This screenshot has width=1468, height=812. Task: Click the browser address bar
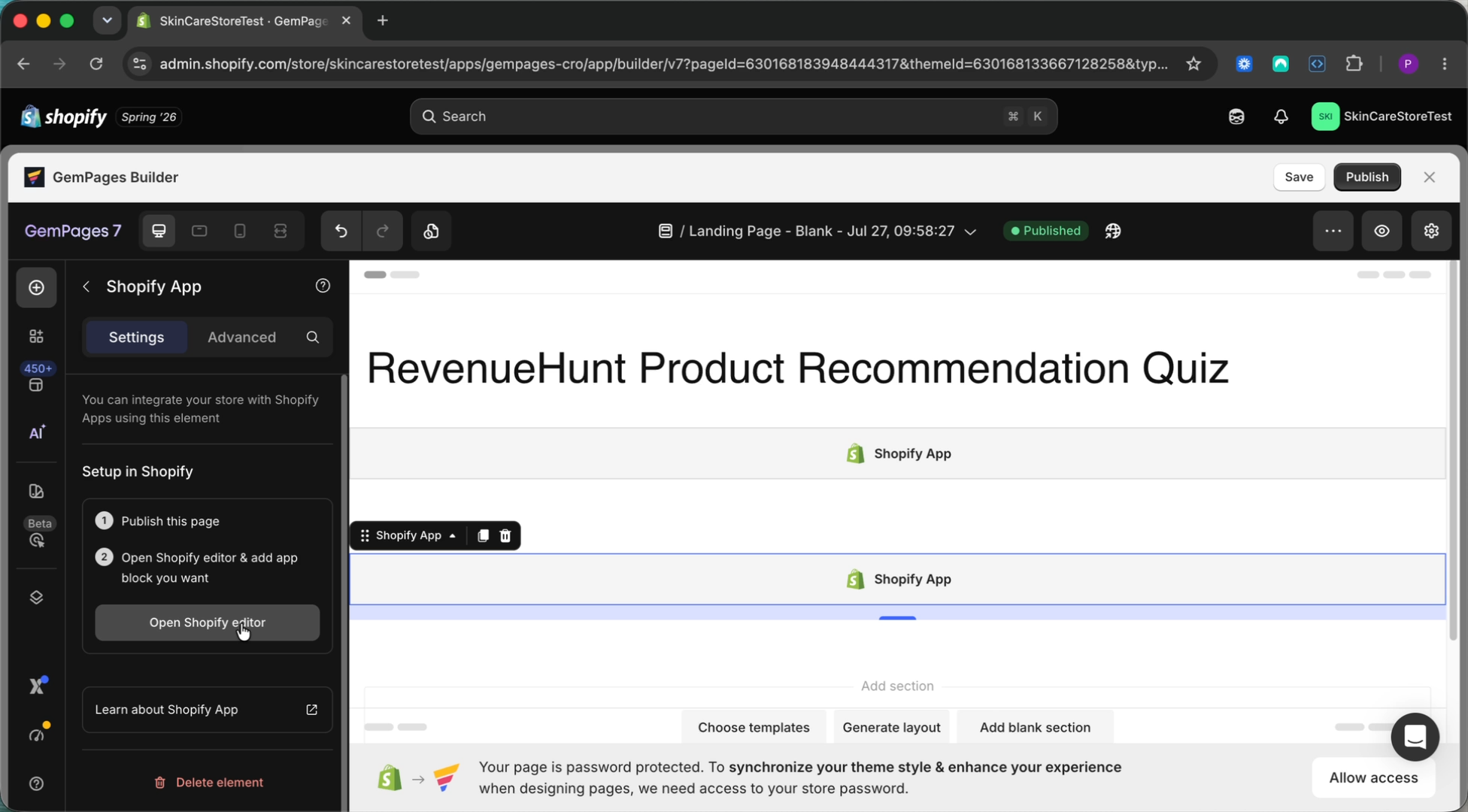[x=664, y=64]
